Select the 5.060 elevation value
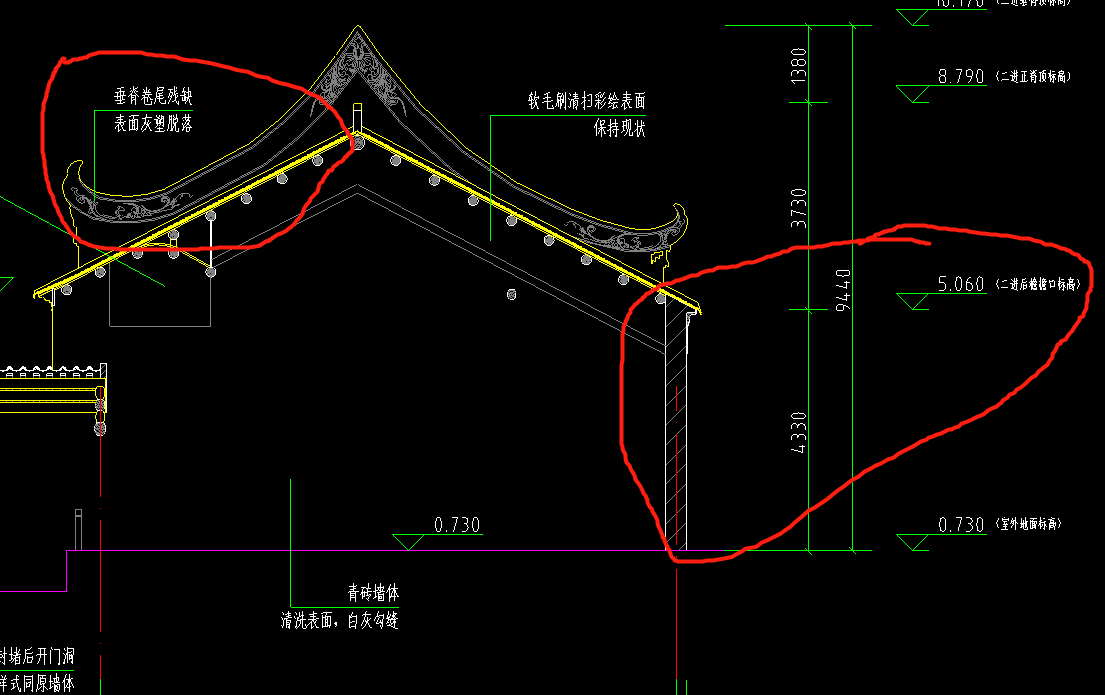The height and width of the screenshot is (695, 1105). (x=961, y=284)
